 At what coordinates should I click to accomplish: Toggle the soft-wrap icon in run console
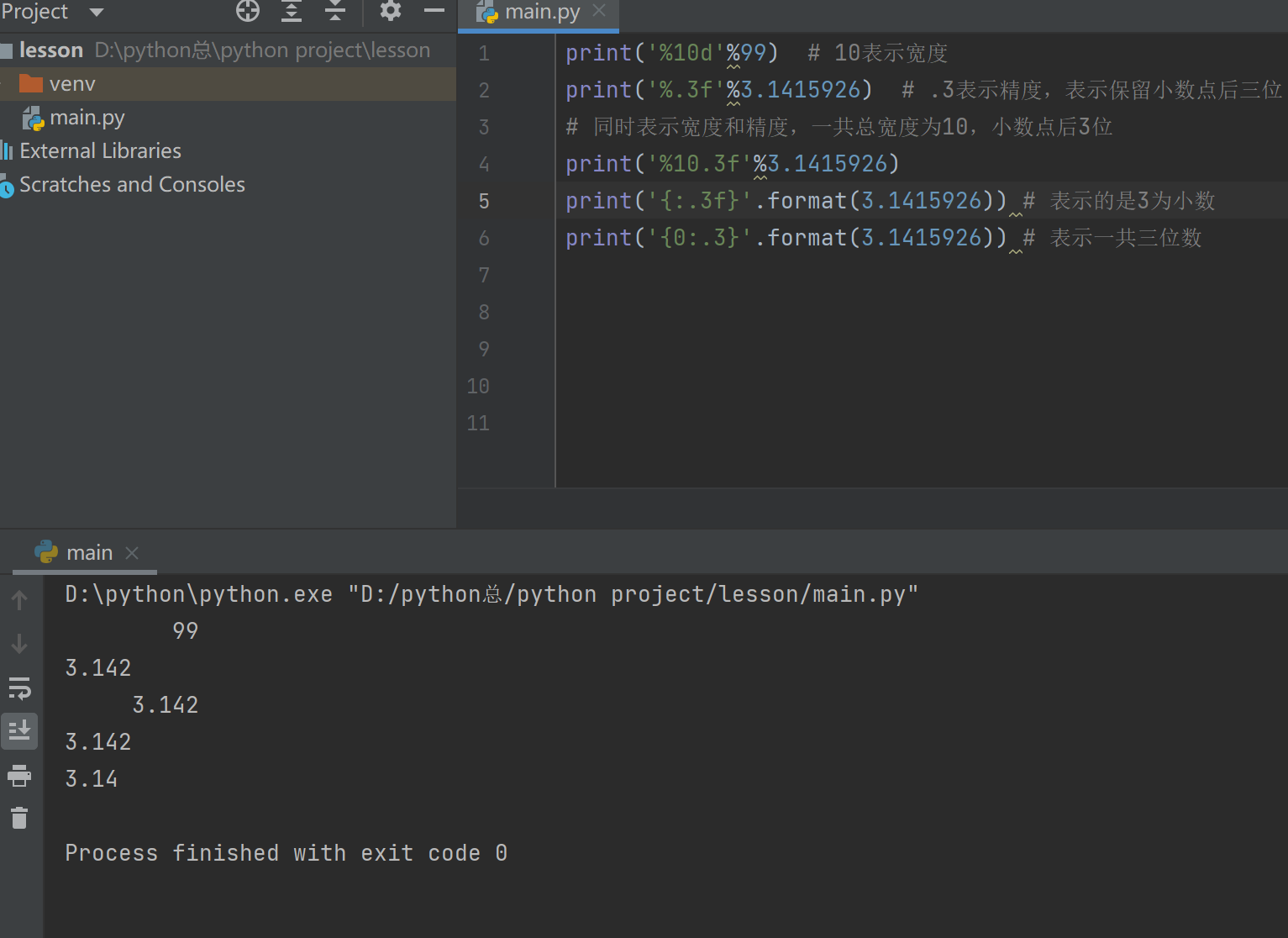coord(19,688)
